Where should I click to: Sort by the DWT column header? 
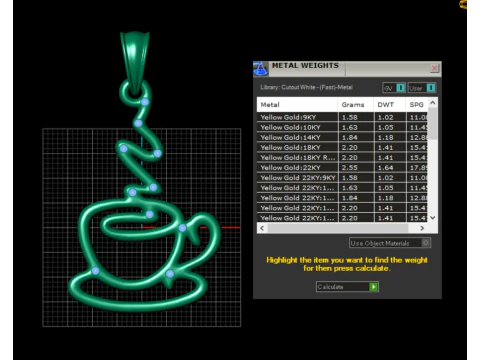[389, 105]
